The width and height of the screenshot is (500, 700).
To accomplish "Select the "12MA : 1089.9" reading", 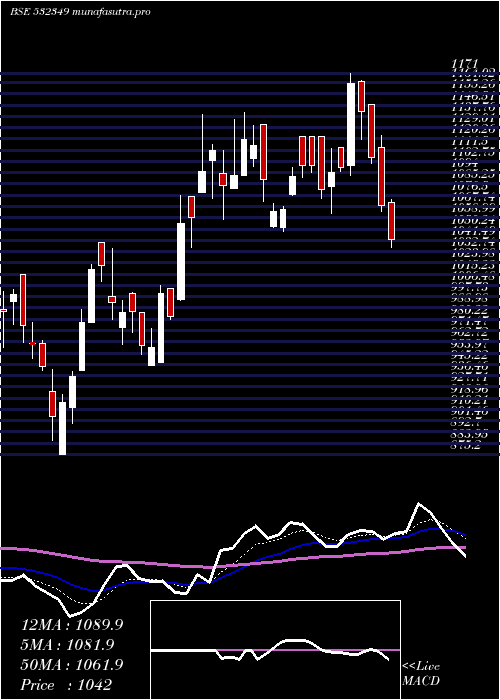I will point(72,625).
